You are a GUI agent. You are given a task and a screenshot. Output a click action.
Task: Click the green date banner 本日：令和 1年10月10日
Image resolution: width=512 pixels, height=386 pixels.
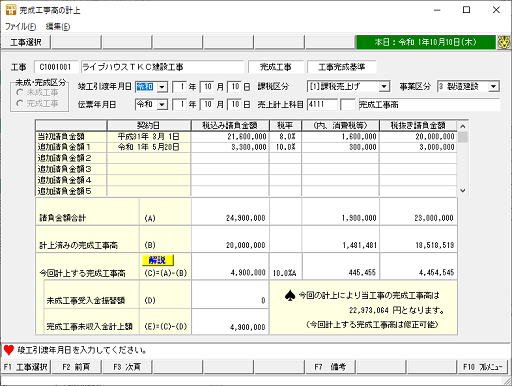click(426, 42)
